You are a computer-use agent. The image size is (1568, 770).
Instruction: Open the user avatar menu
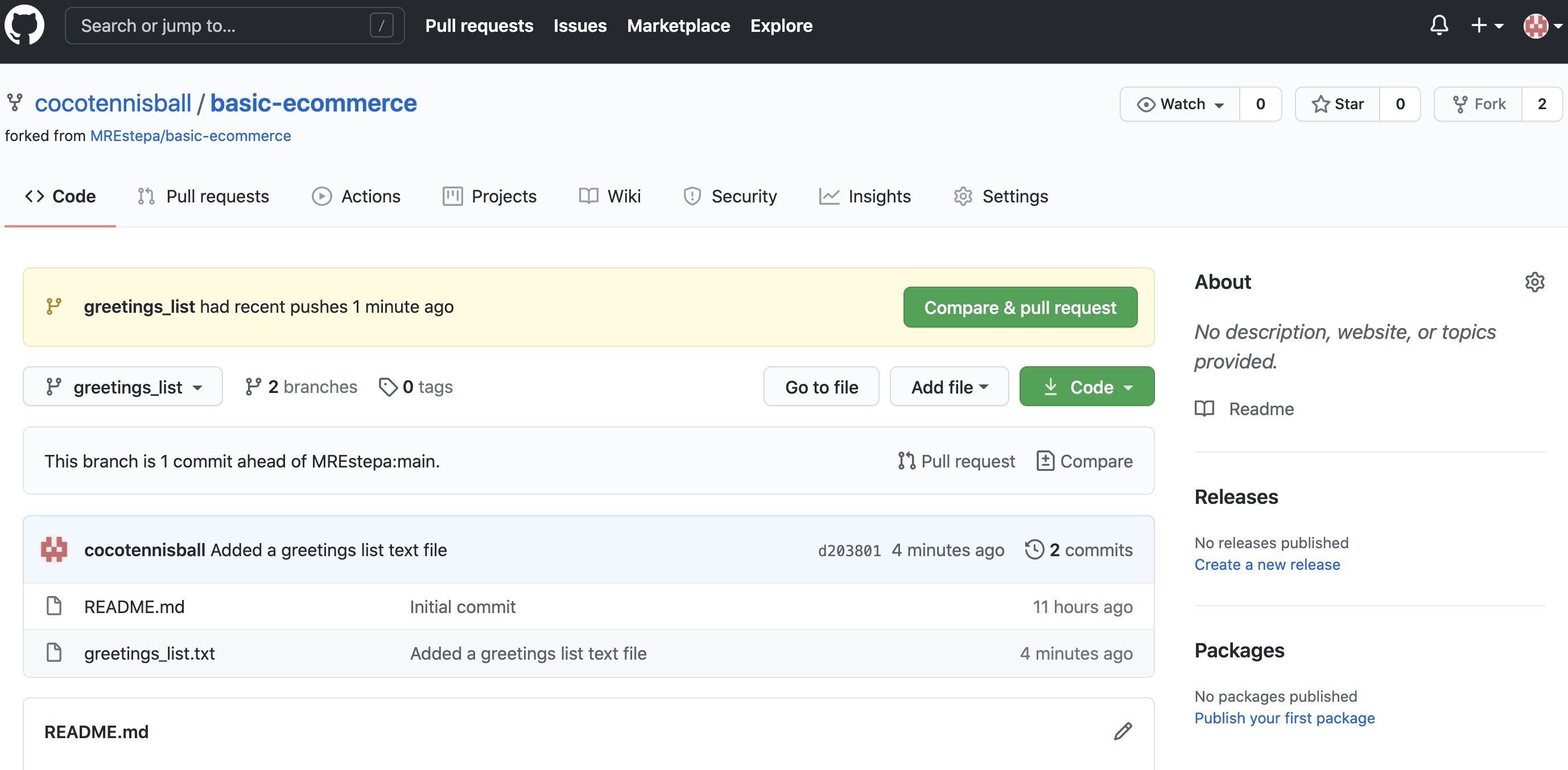pos(1542,26)
